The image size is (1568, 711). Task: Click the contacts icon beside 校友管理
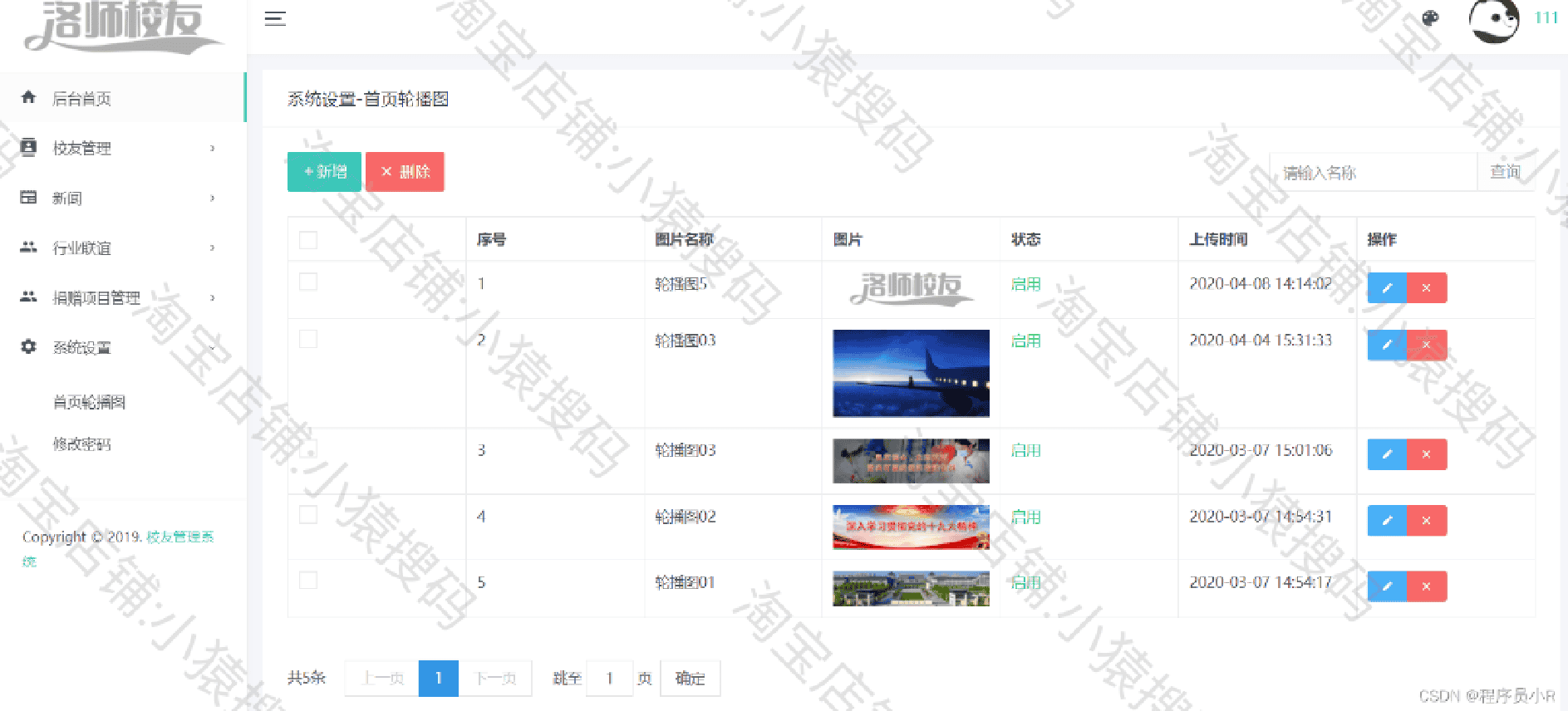(28, 147)
